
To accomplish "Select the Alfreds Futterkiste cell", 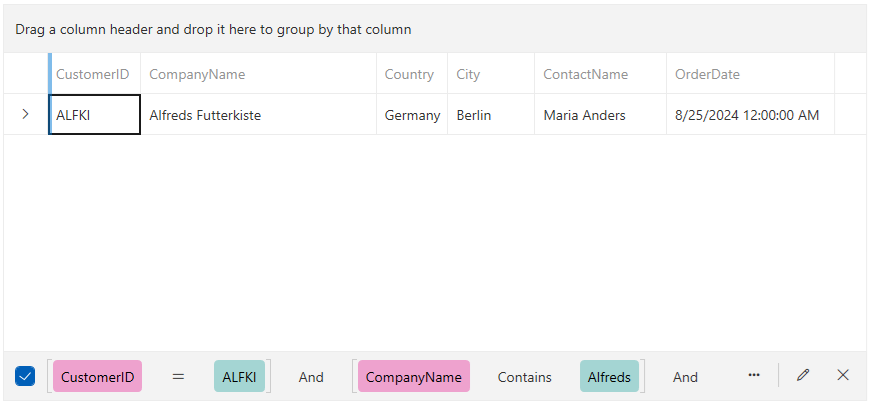I will (x=205, y=115).
